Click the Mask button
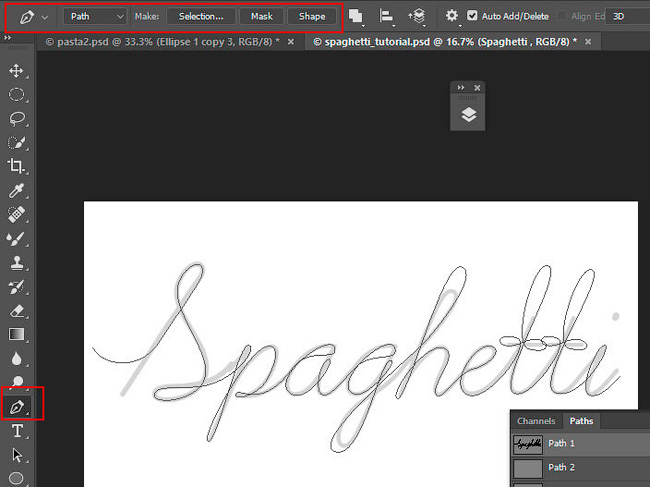This screenshot has height=487, width=650. [262, 17]
